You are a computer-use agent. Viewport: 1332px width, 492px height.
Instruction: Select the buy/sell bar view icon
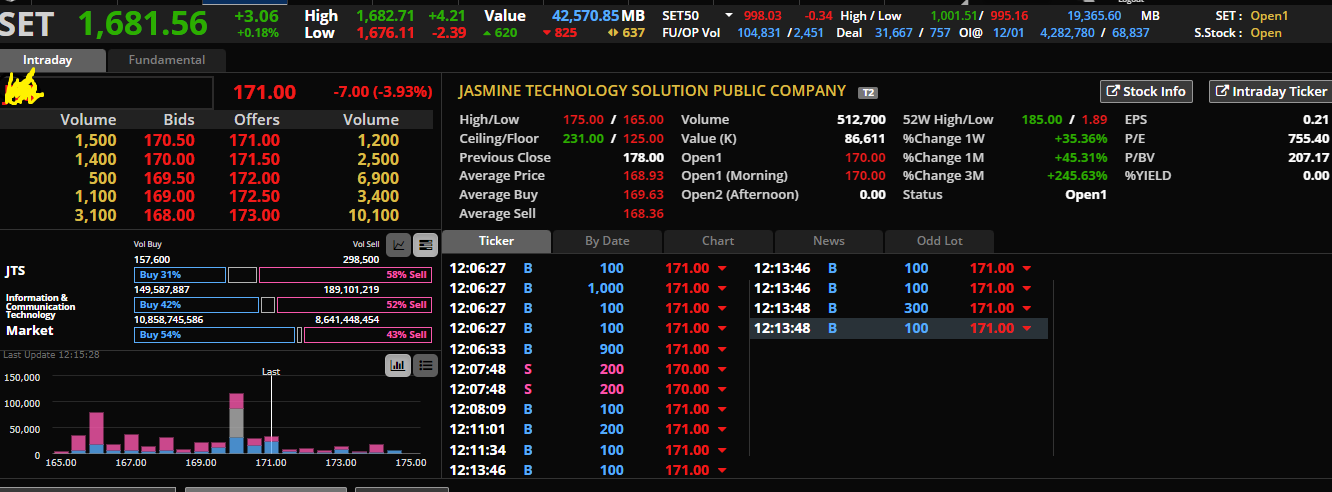[x=425, y=244]
